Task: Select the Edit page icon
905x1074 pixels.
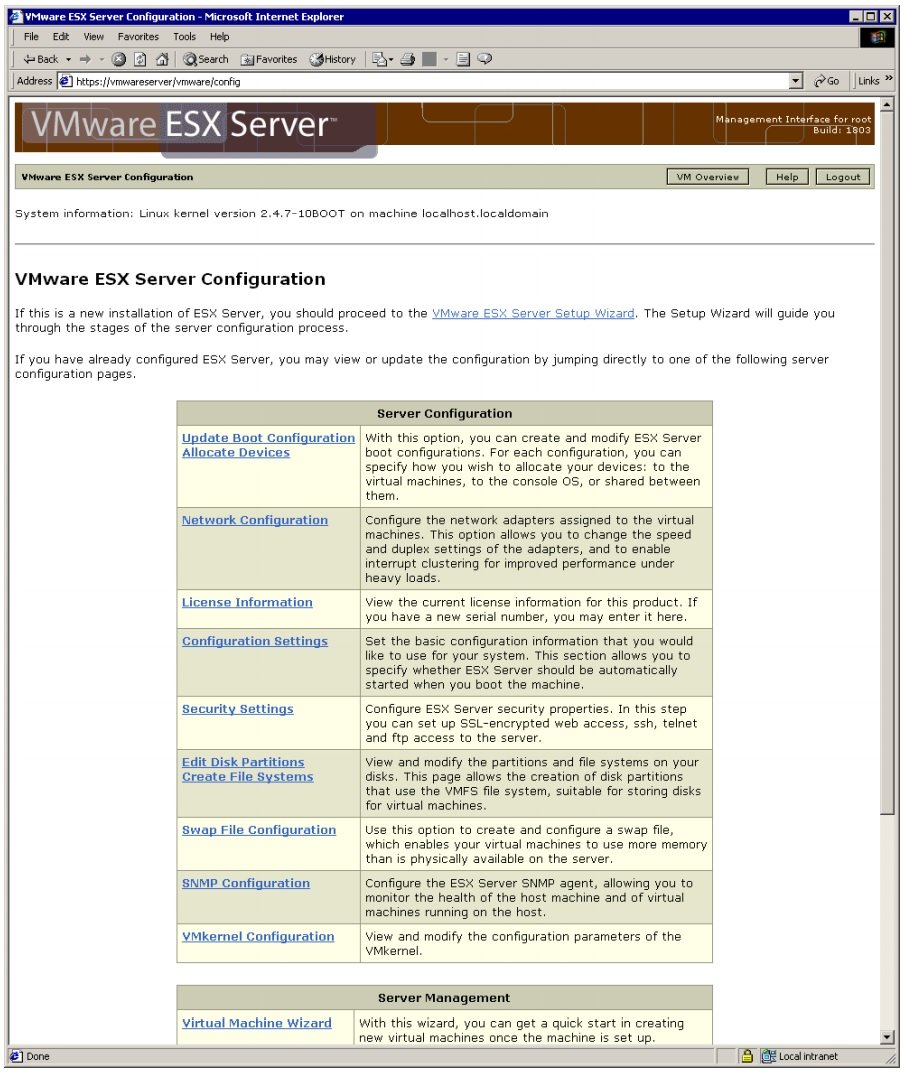Action: click(462, 58)
